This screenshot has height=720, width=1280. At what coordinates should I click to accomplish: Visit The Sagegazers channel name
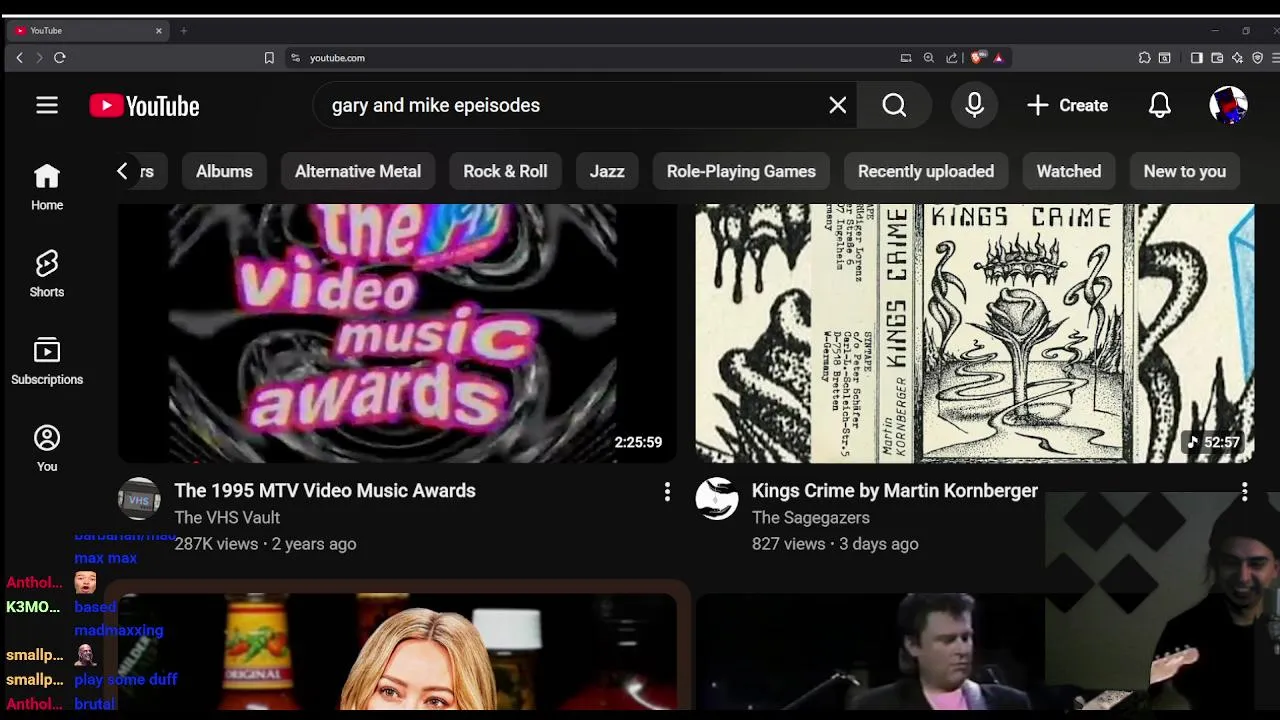tap(811, 517)
